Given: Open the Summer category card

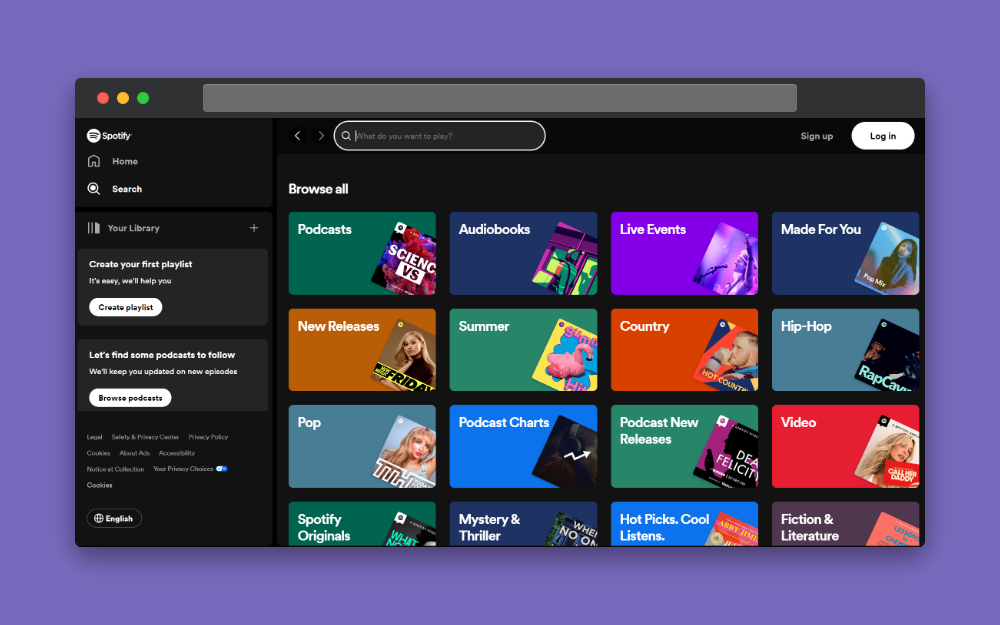Looking at the screenshot, I should click(523, 350).
